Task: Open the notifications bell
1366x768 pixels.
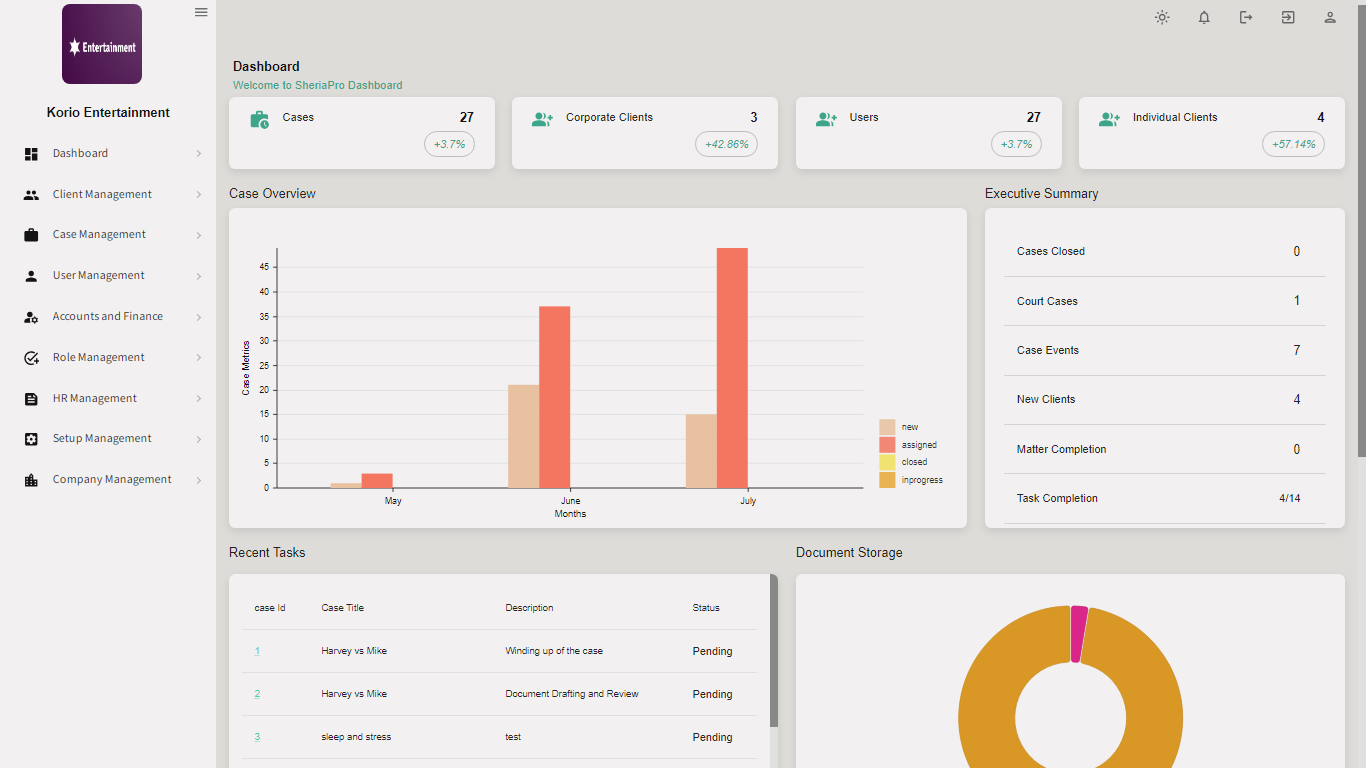Action: click(x=1204, y=17)
